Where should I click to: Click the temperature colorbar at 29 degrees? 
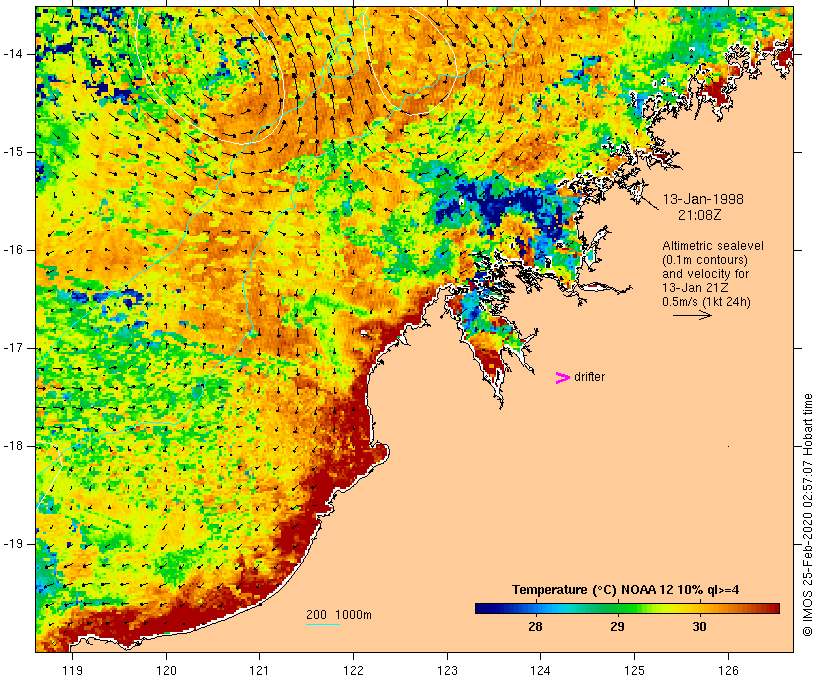pos(618,608)
